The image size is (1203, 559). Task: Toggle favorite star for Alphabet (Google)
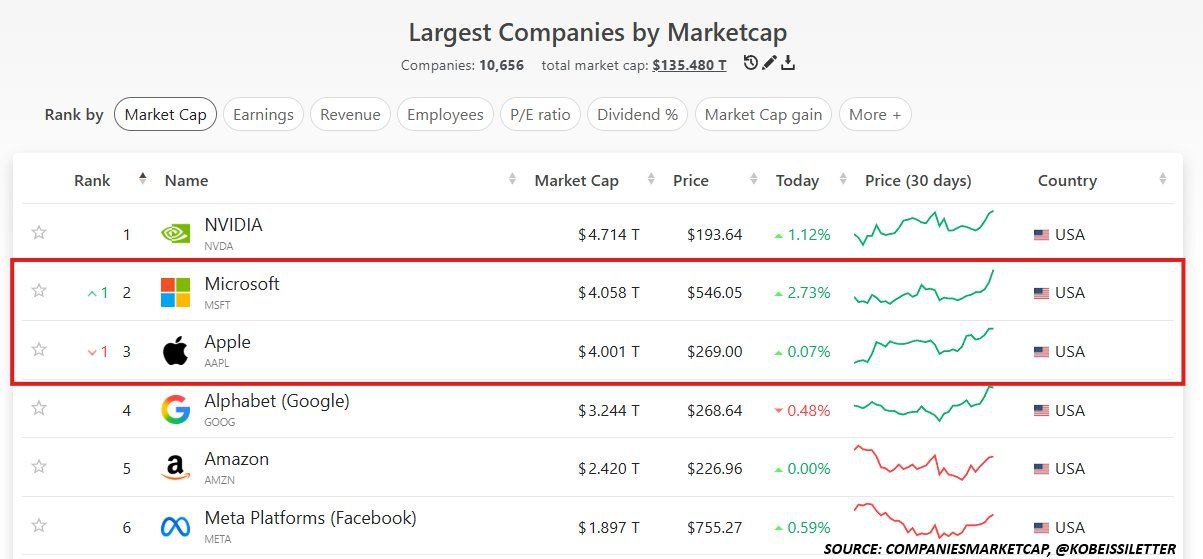tap(39, 408)
